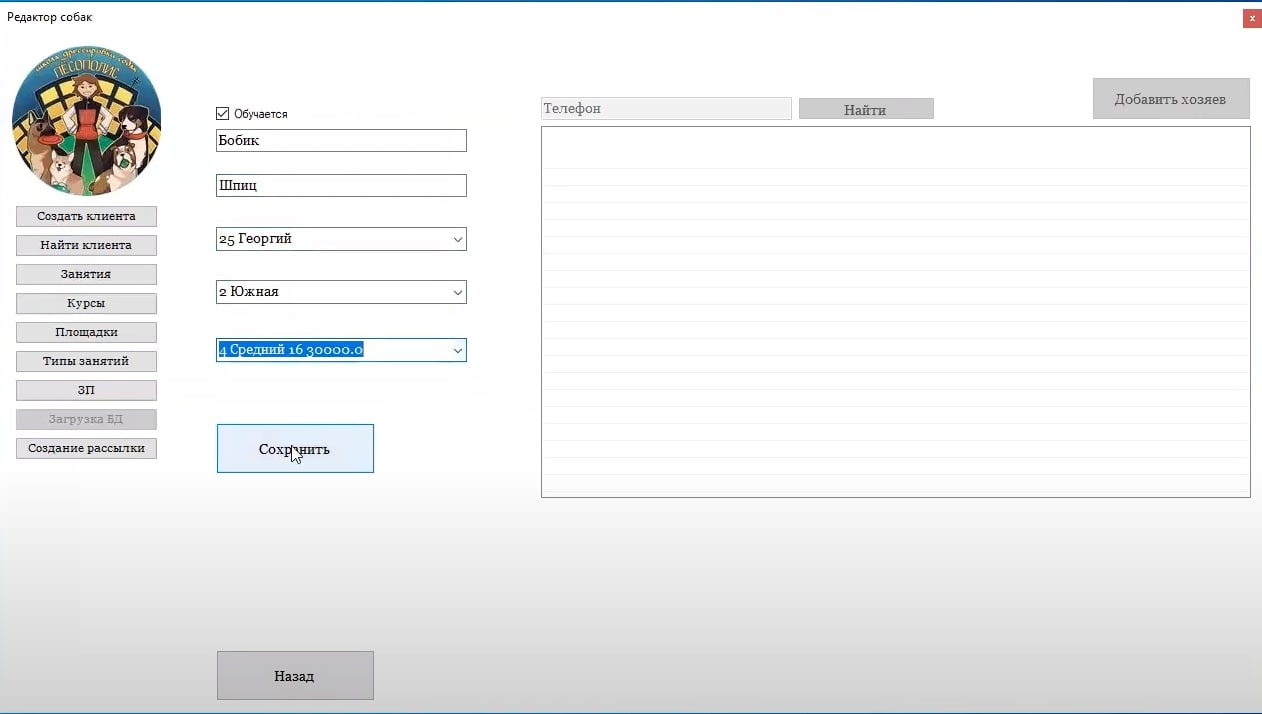The height and width of the screenshot is (714, 1262).
Task: Click the breed field containing Шпиц
Action: (x=341, y=185)
